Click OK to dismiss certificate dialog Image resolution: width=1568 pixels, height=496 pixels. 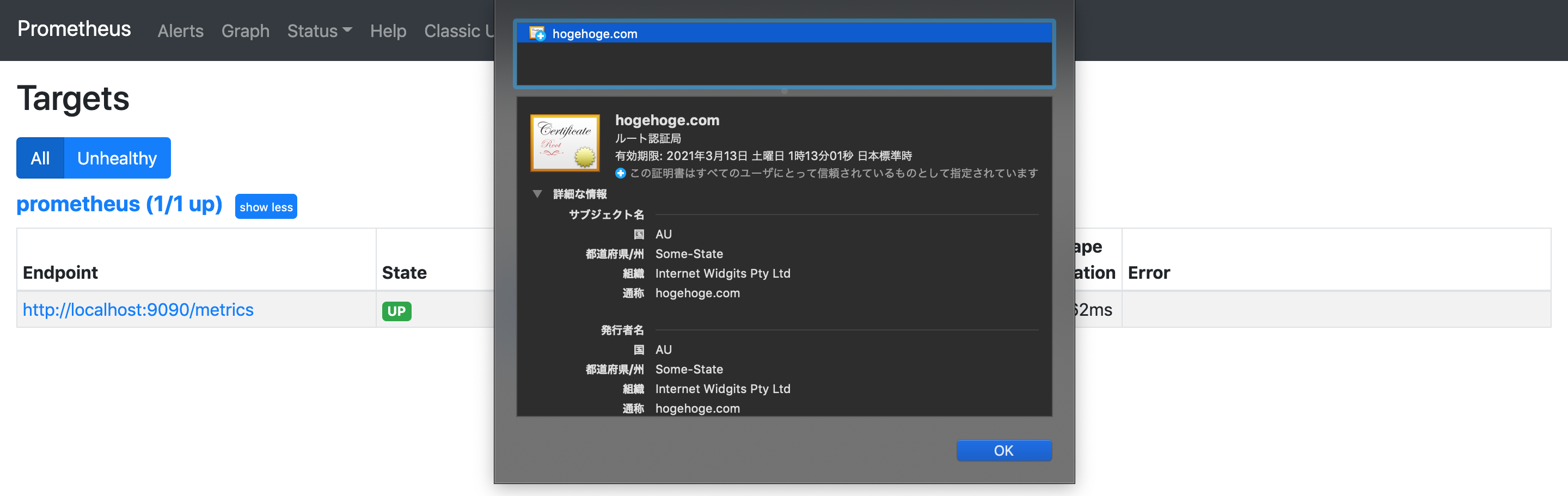(1004, 450)
